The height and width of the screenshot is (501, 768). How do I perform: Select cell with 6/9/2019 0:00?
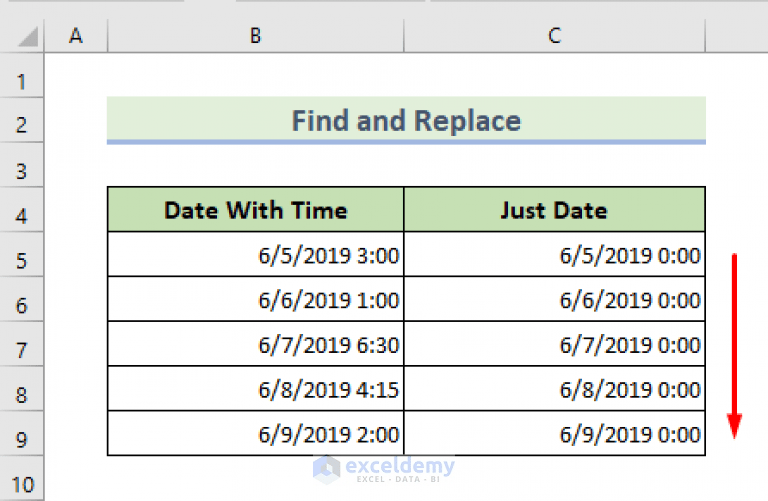(554, 433)
